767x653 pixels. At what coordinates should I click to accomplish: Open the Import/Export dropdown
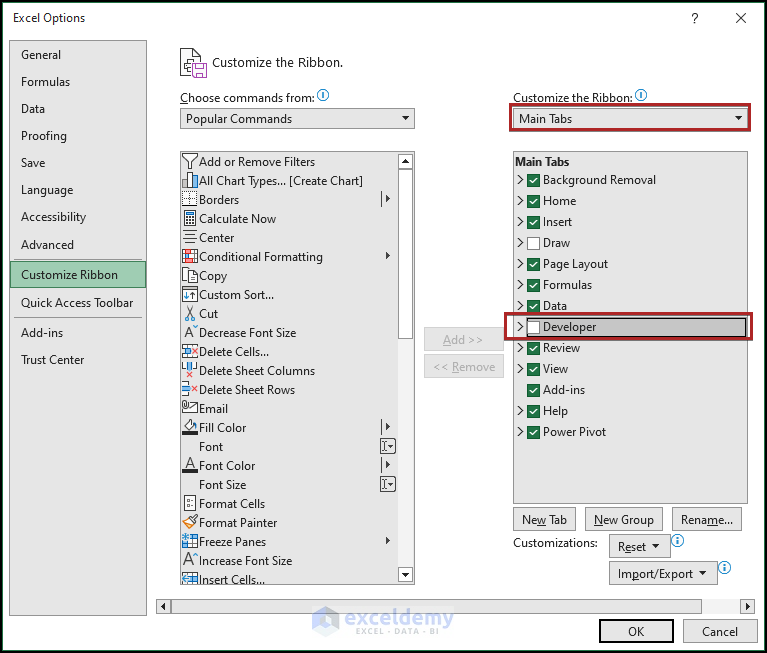click(x=663, y=573)
